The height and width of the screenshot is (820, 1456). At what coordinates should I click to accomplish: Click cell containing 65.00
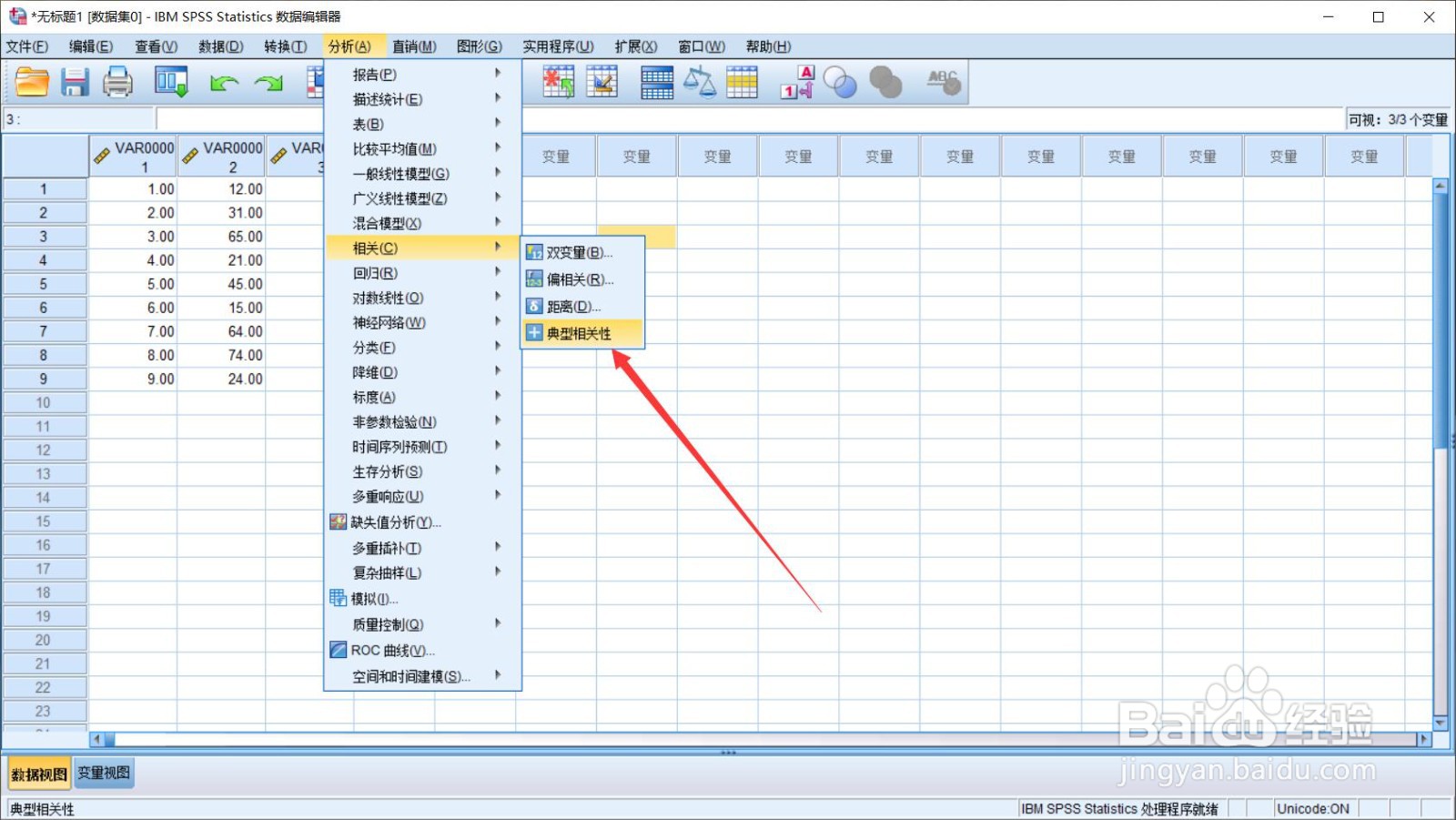pos(221,237)
